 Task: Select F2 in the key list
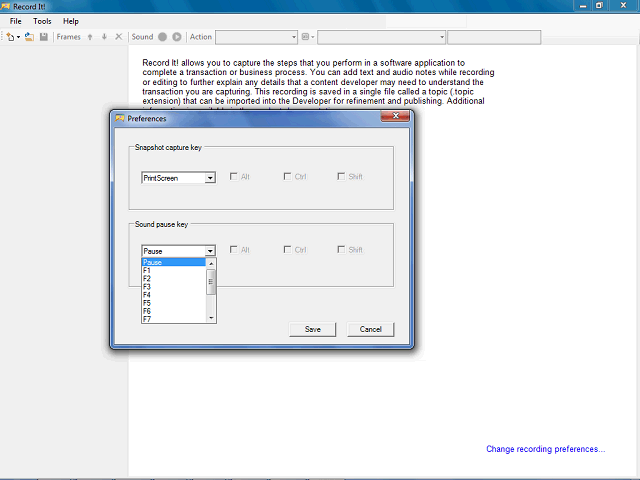tap(174, 278)
